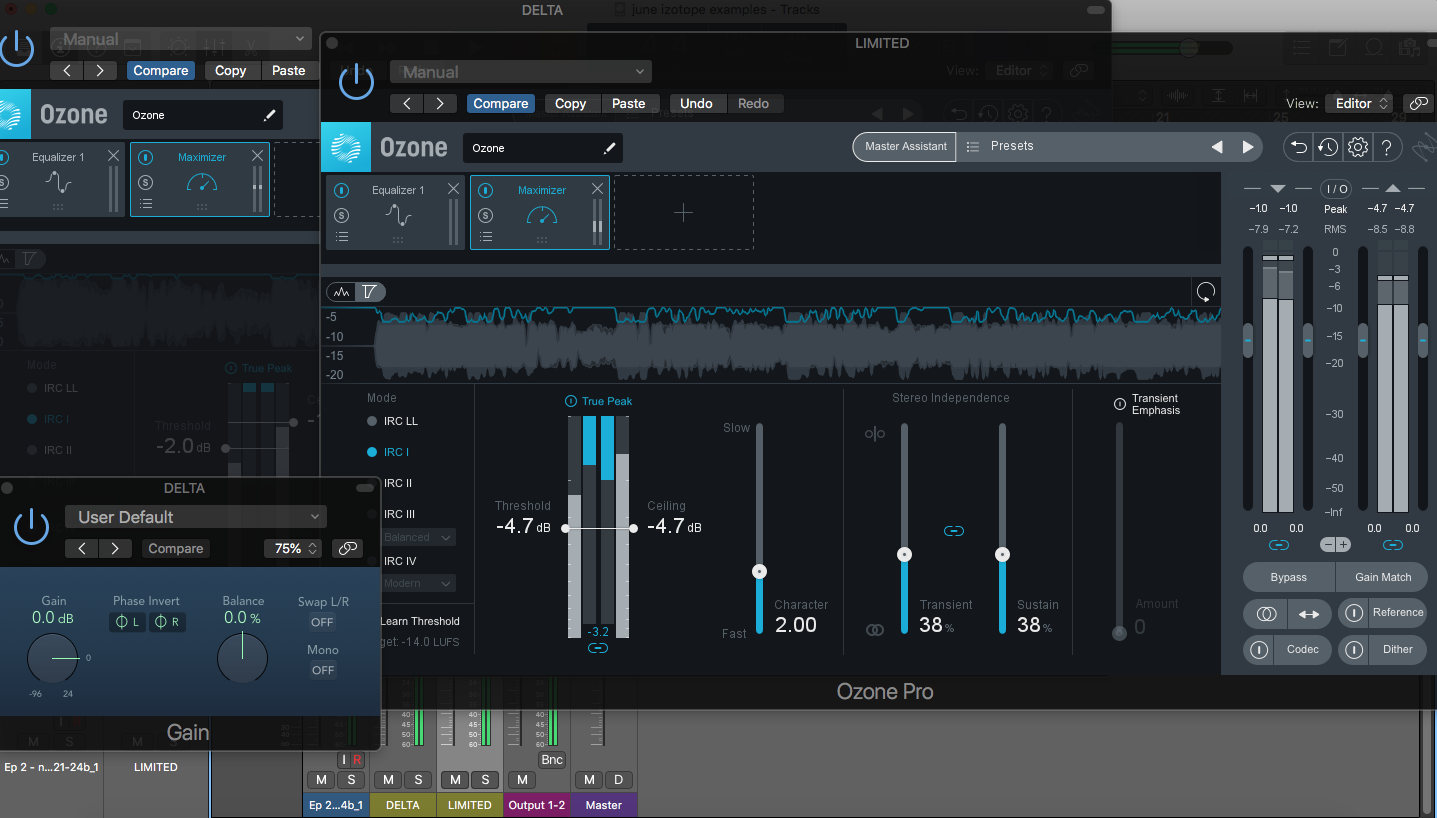The image size is (1437, 818).
Task: Click the stereo sum overlapping circles icon
Action: point(1267,613)
